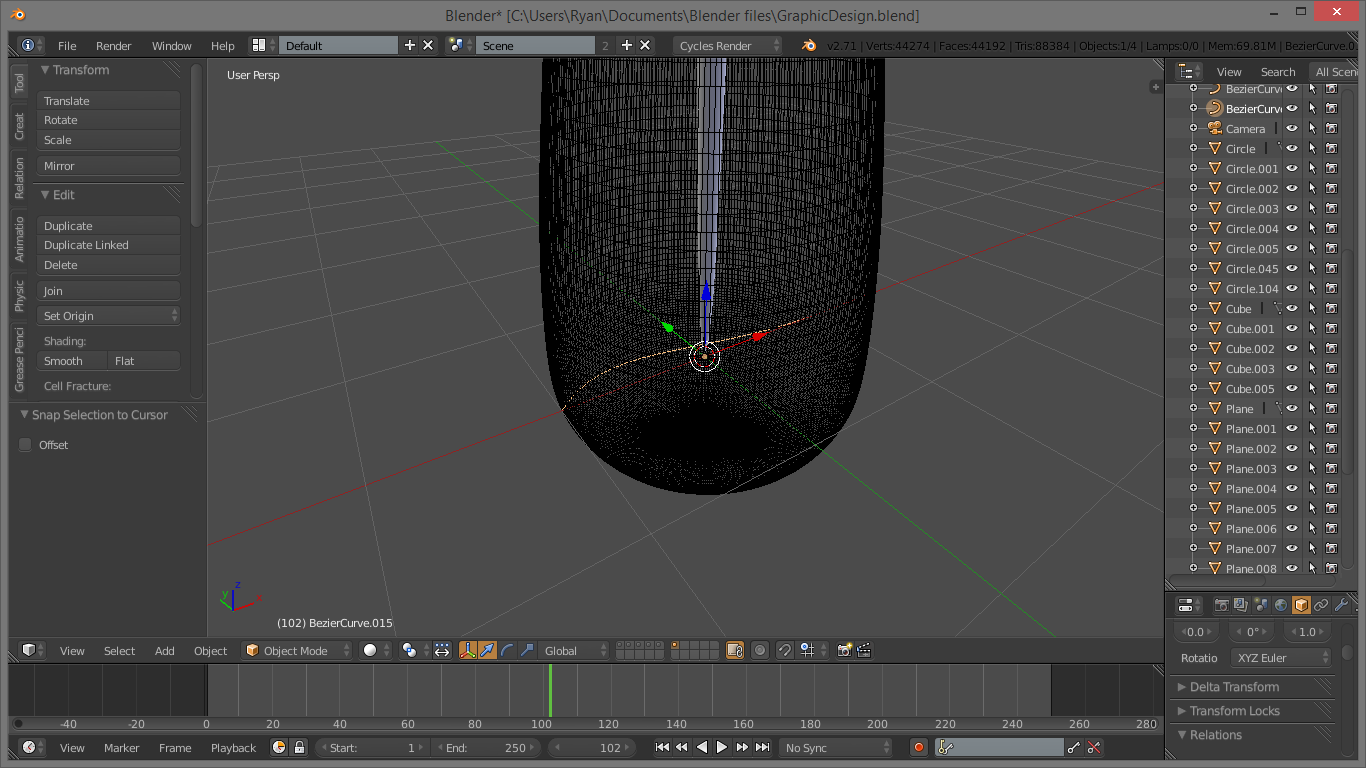Screen dimensions: 1366x768
Task: Toggle Cube.001 visibility eye
Action: [x=1292, y=328]
